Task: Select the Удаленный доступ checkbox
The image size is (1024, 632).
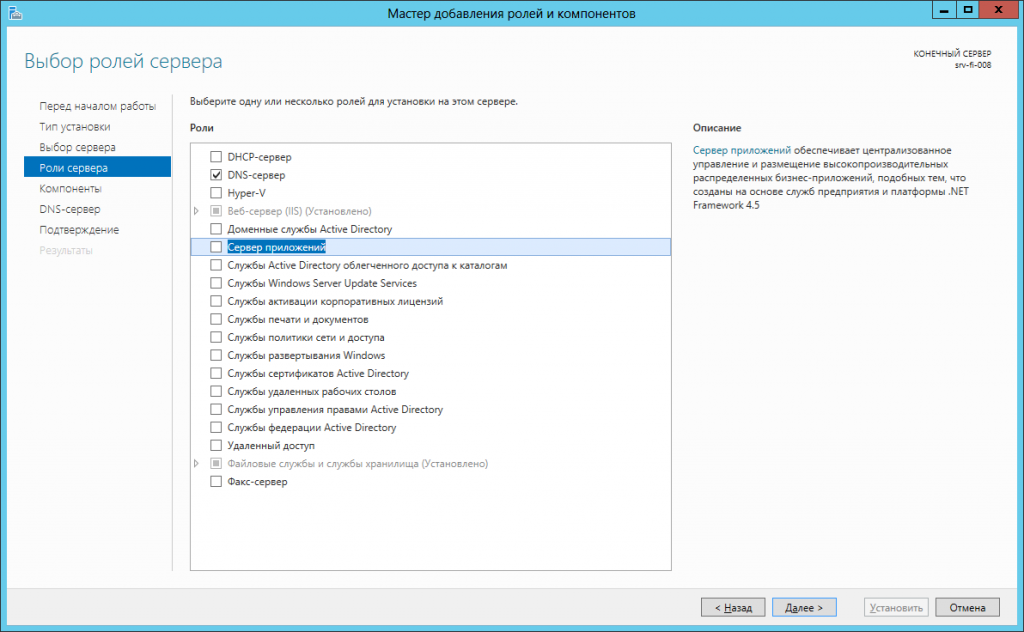Action: [x=215, y=445]
